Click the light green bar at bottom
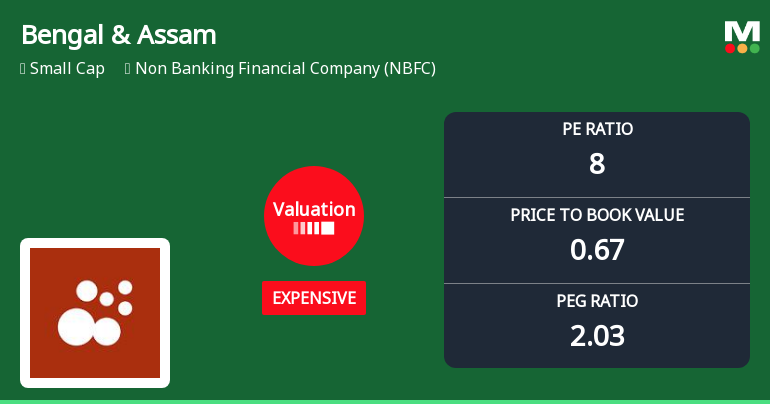The width and height of the screenshot is (770, 404). pos(385,401)
